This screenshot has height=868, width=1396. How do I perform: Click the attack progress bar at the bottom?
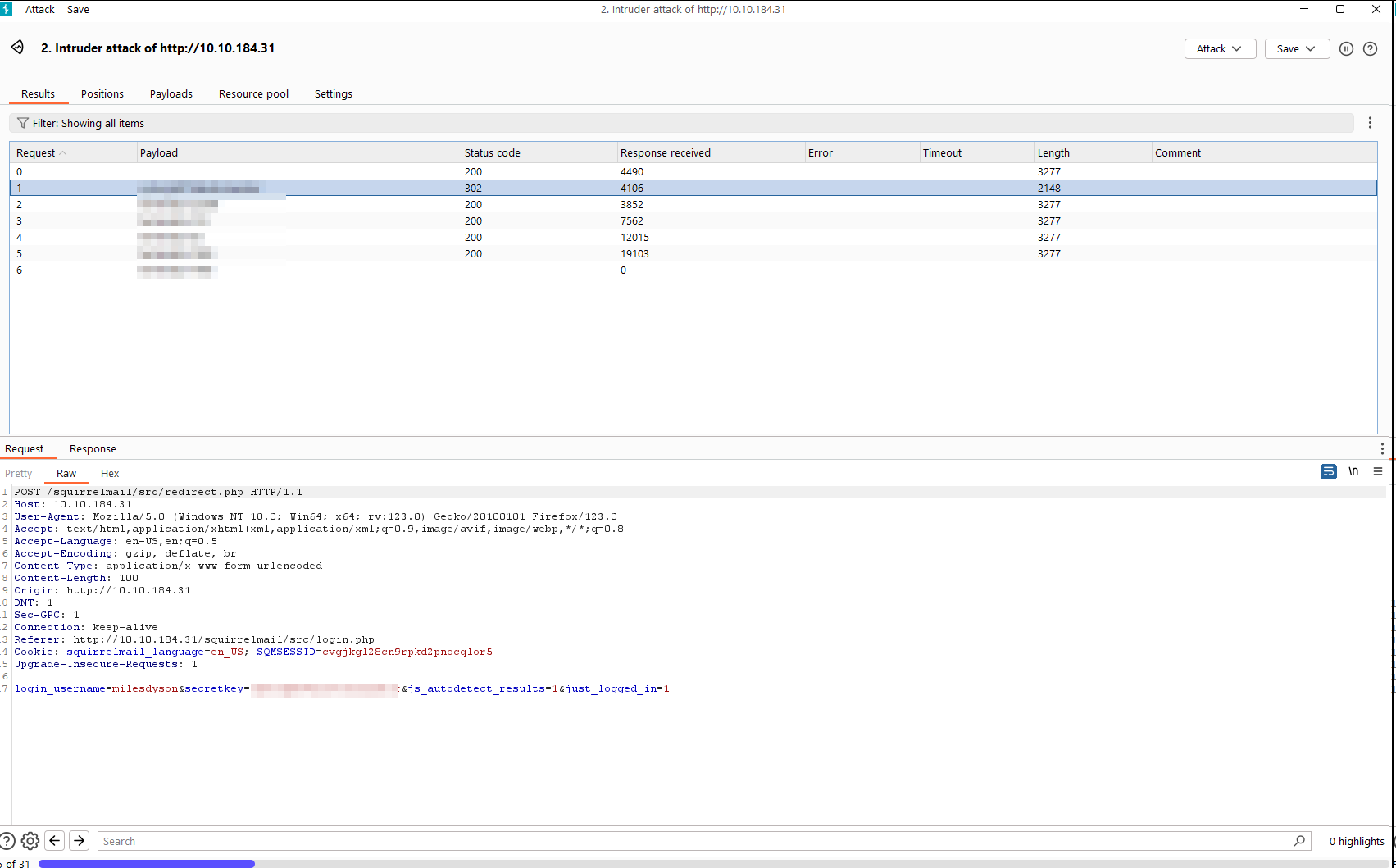tap(713, 863)
